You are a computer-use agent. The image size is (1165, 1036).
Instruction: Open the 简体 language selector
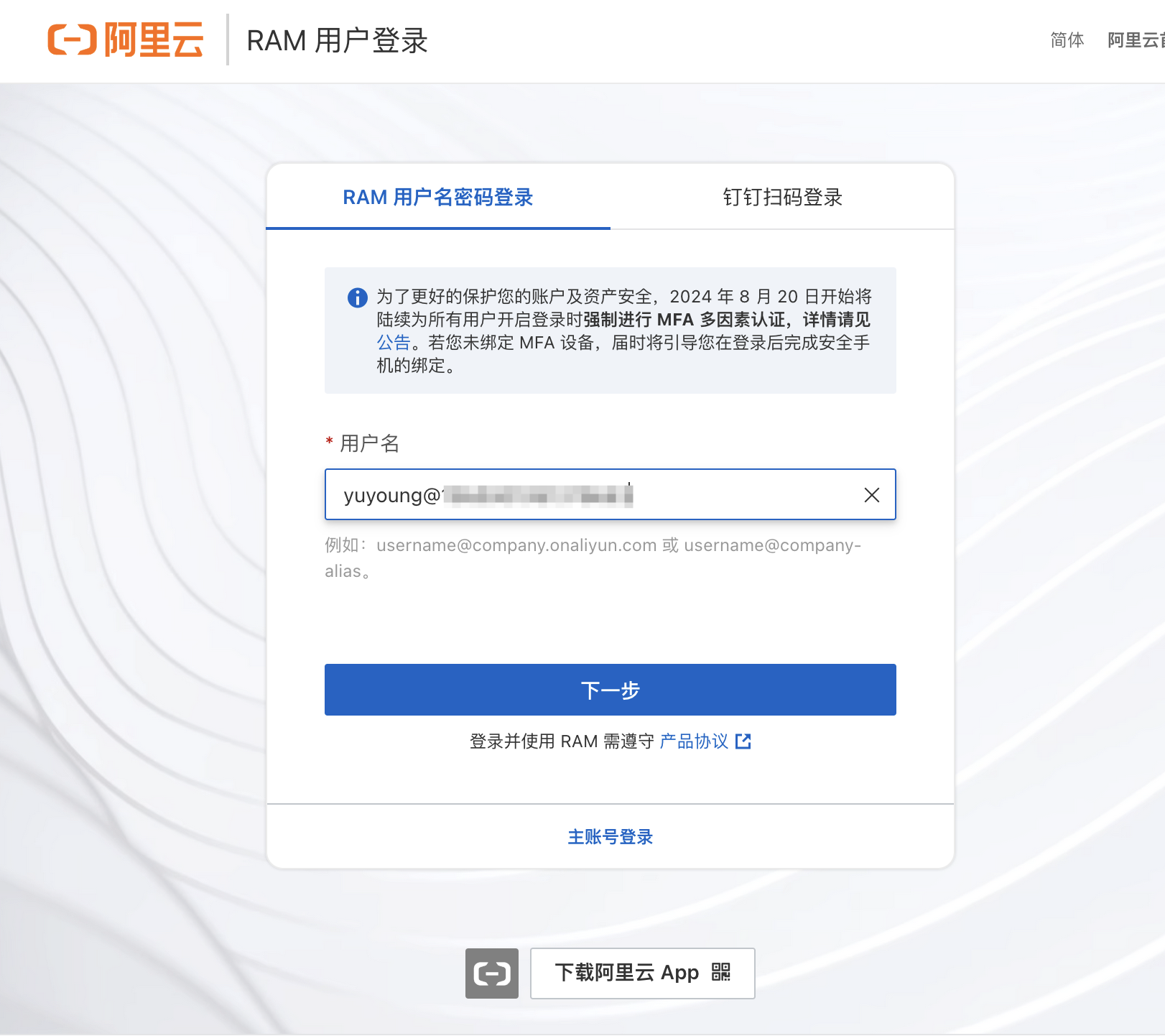coord(1067,40)
